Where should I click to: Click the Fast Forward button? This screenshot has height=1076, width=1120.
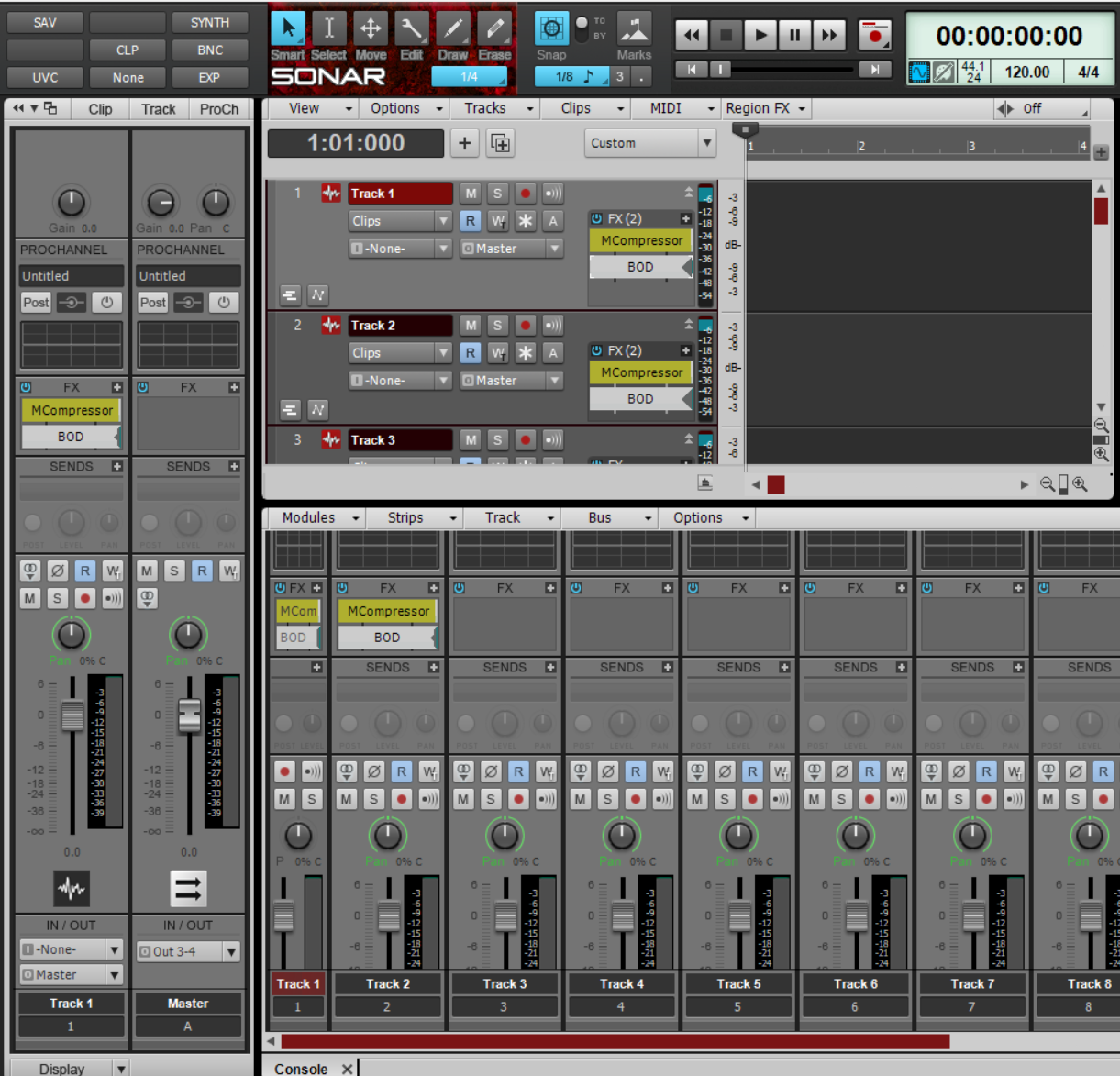click(x=829, y=36)
